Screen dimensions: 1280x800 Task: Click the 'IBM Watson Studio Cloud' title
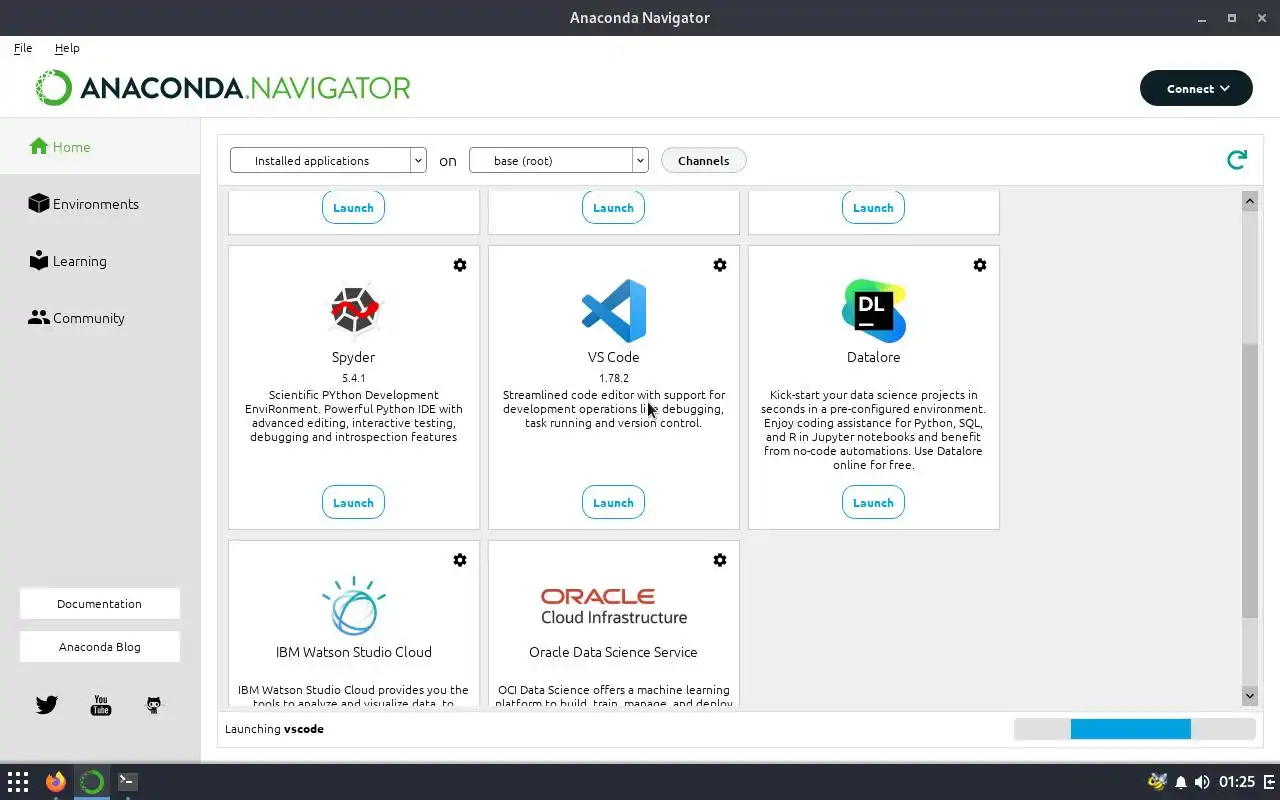[x=354, y=652]
